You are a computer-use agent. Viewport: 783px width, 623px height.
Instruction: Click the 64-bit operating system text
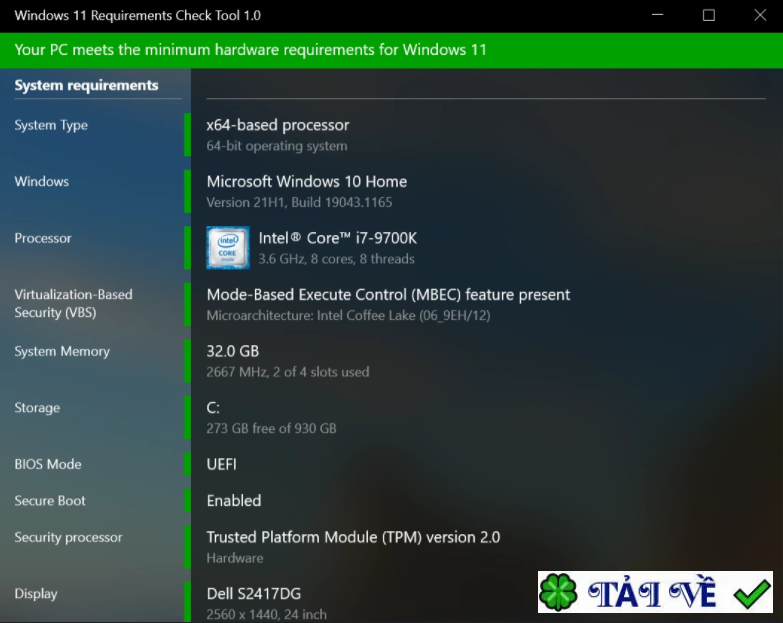pyautogui.click(x=277, y=146)
